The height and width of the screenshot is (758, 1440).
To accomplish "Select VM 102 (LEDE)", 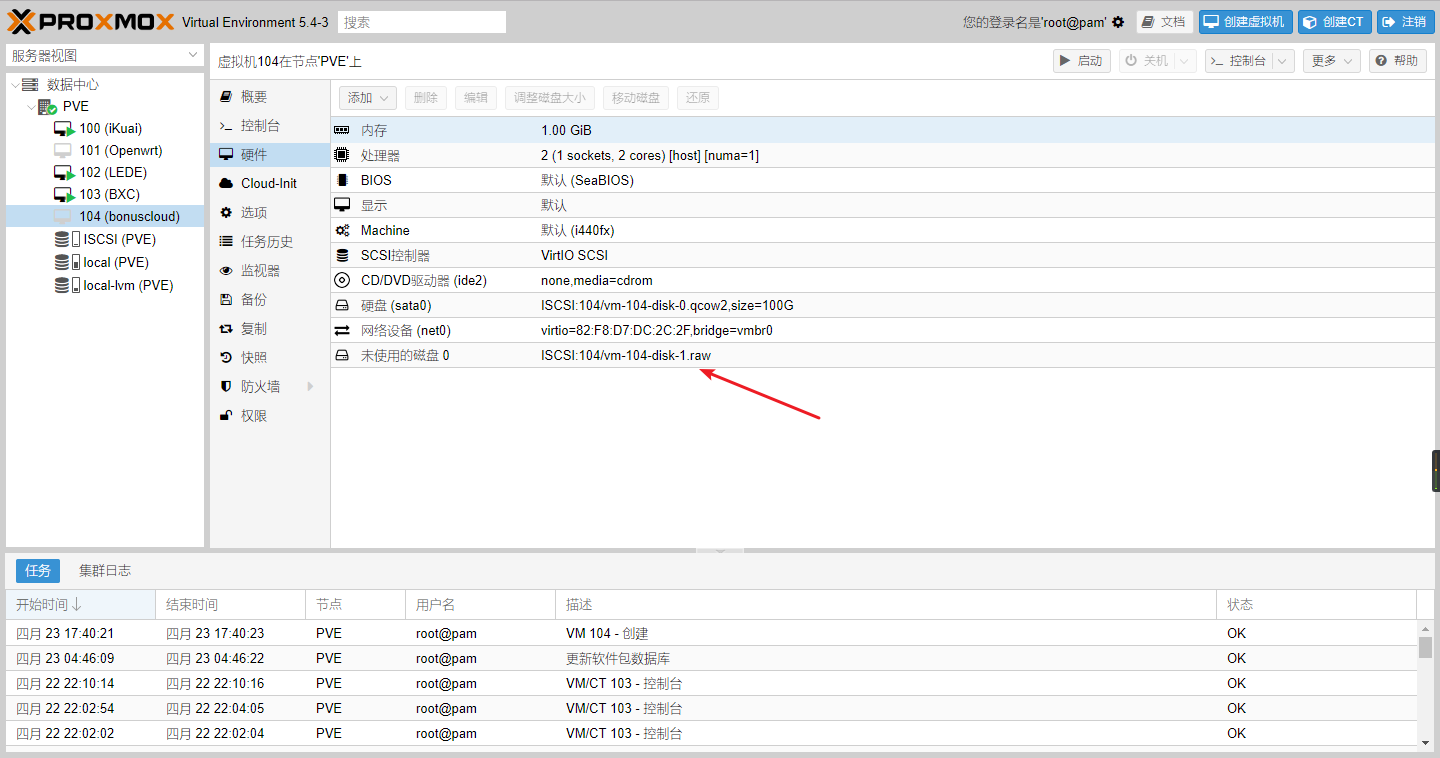I will tap(113, 173).
